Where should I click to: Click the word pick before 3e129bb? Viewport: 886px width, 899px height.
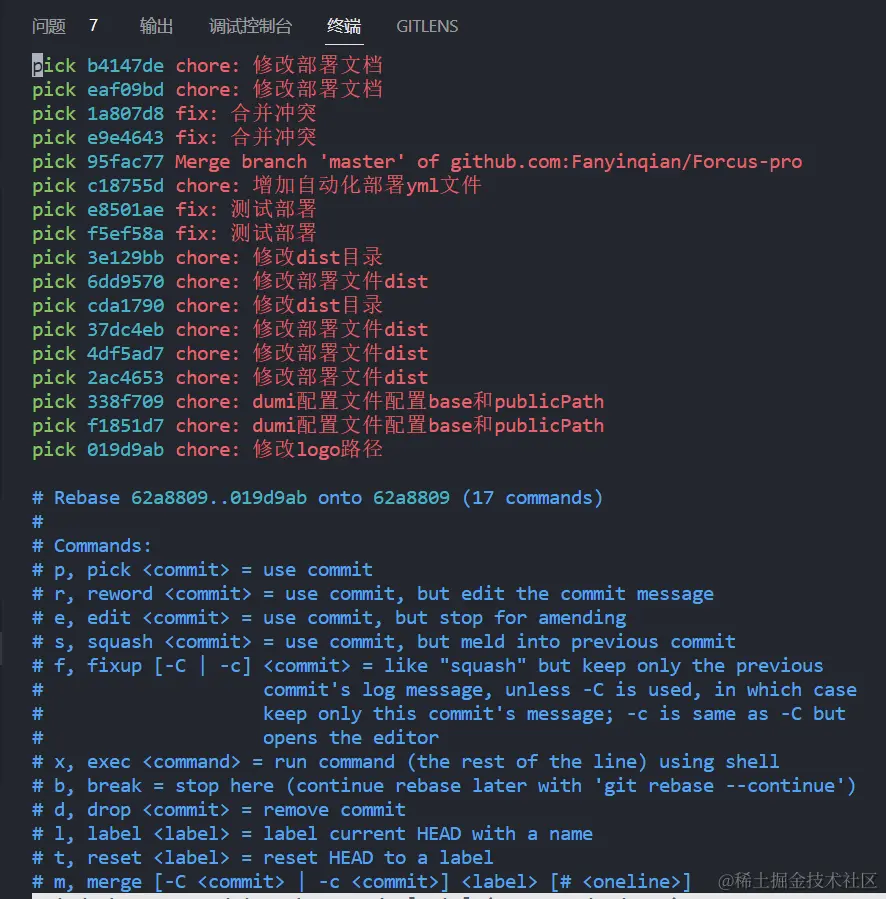[54, 258]
